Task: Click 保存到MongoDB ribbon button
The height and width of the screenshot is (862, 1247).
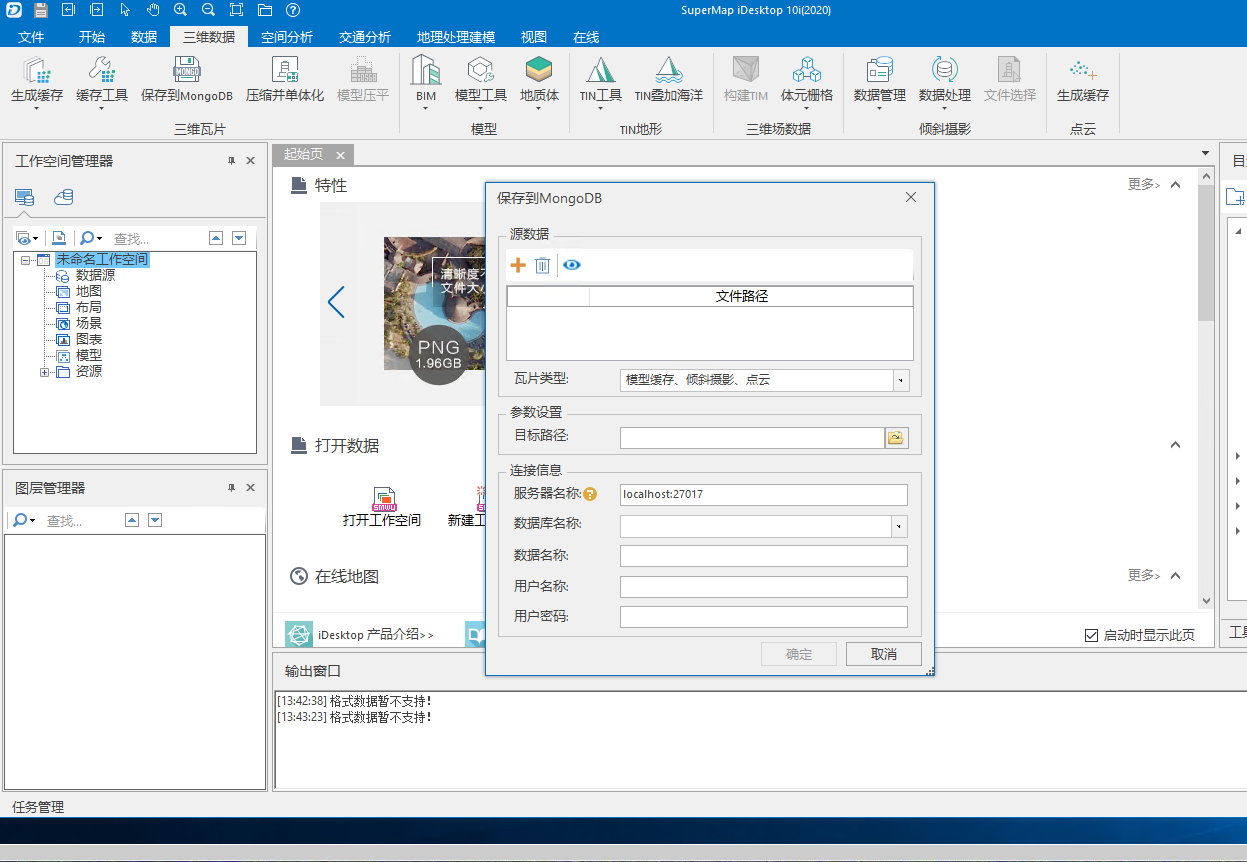Action: click(187, 80)
